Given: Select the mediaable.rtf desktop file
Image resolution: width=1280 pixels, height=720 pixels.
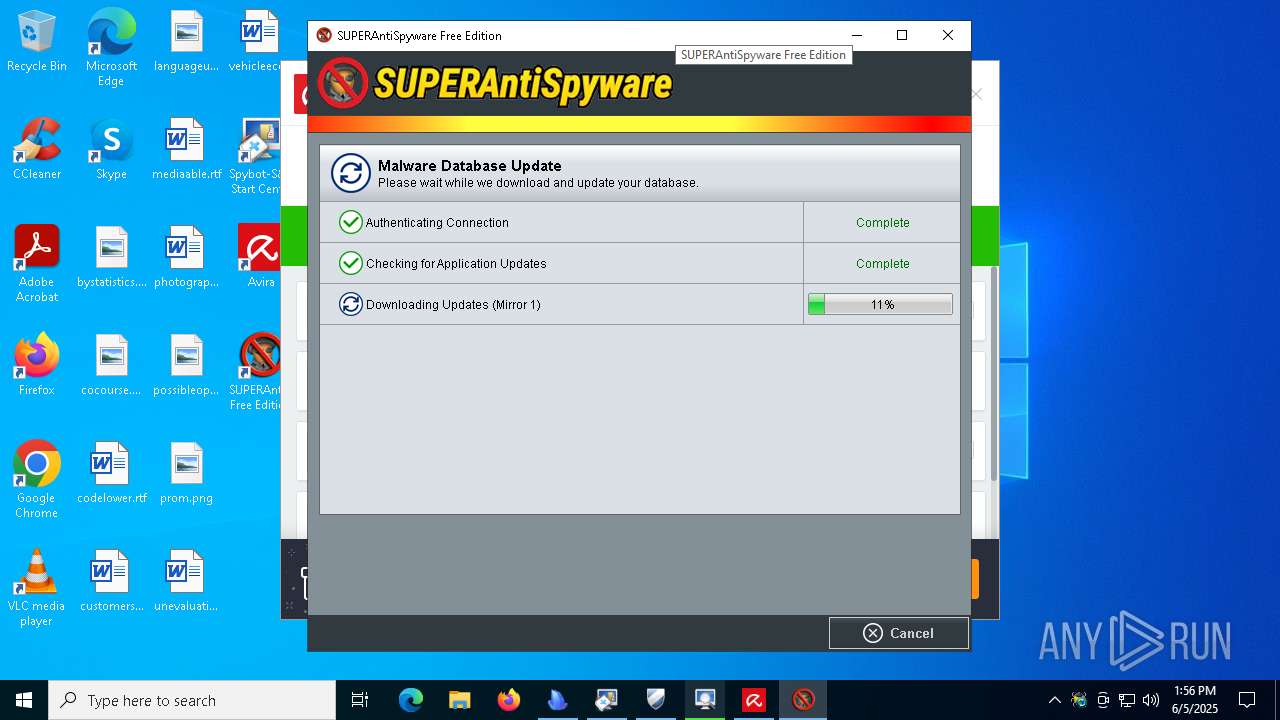Looking at the screenshot, I should click(186, 149).
